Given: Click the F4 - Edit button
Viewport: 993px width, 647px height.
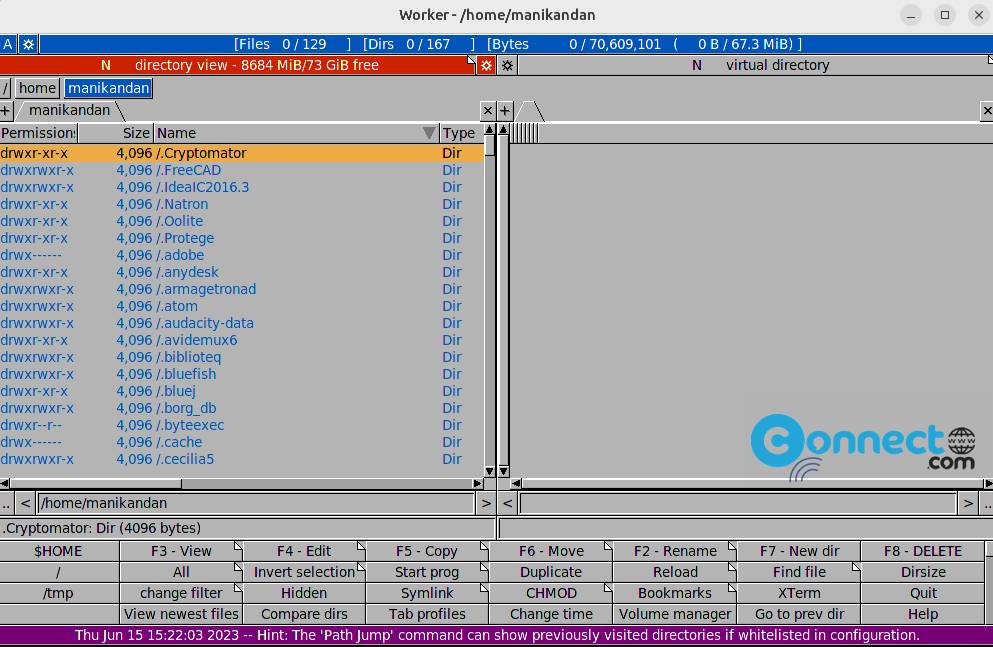Looking at the screenshot, I should [304, 551].
